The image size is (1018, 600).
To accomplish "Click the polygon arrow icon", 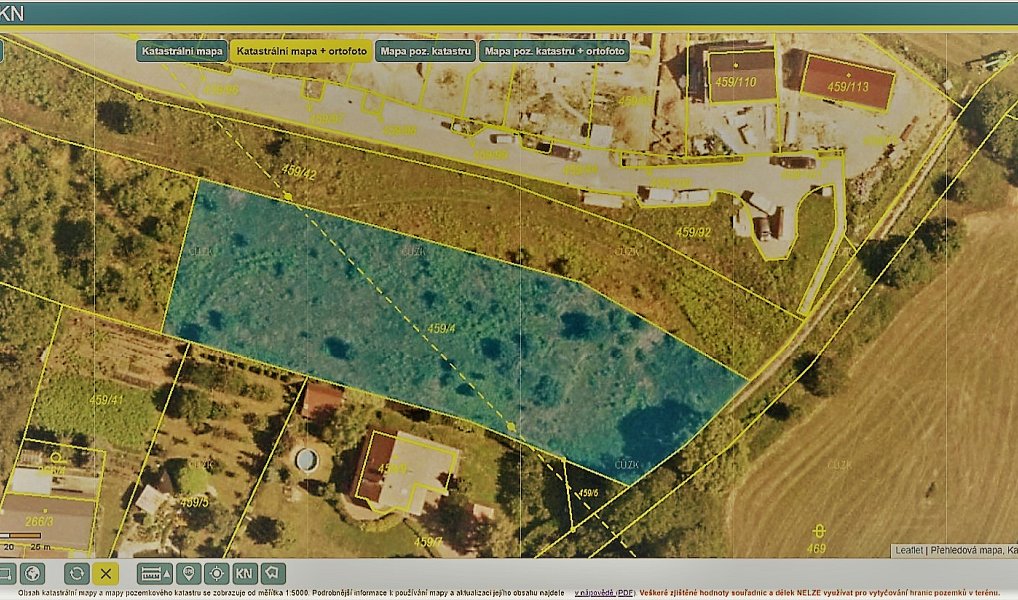I will (x=273, y=573).
